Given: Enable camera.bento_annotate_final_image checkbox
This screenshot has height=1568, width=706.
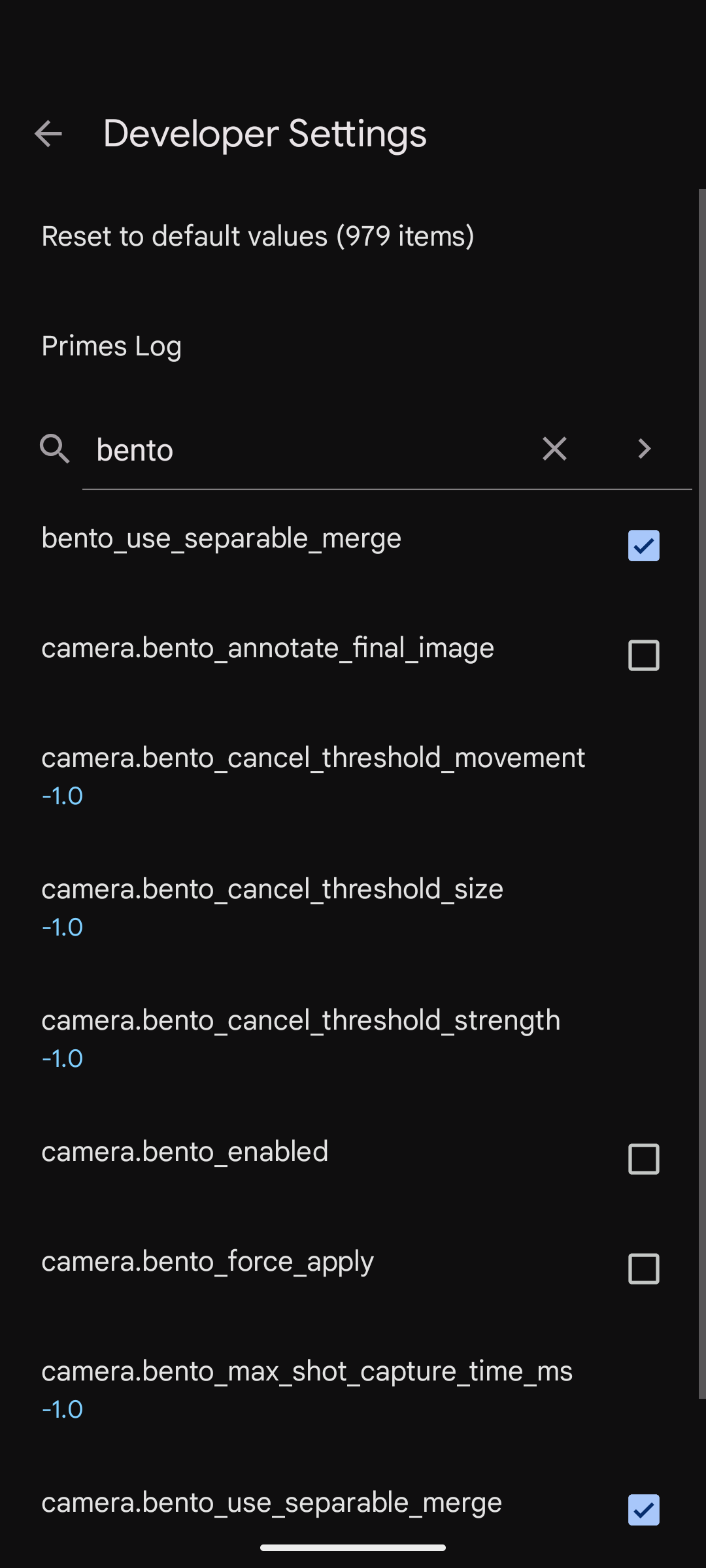Looking at the screenshot, I should [644, 655].
